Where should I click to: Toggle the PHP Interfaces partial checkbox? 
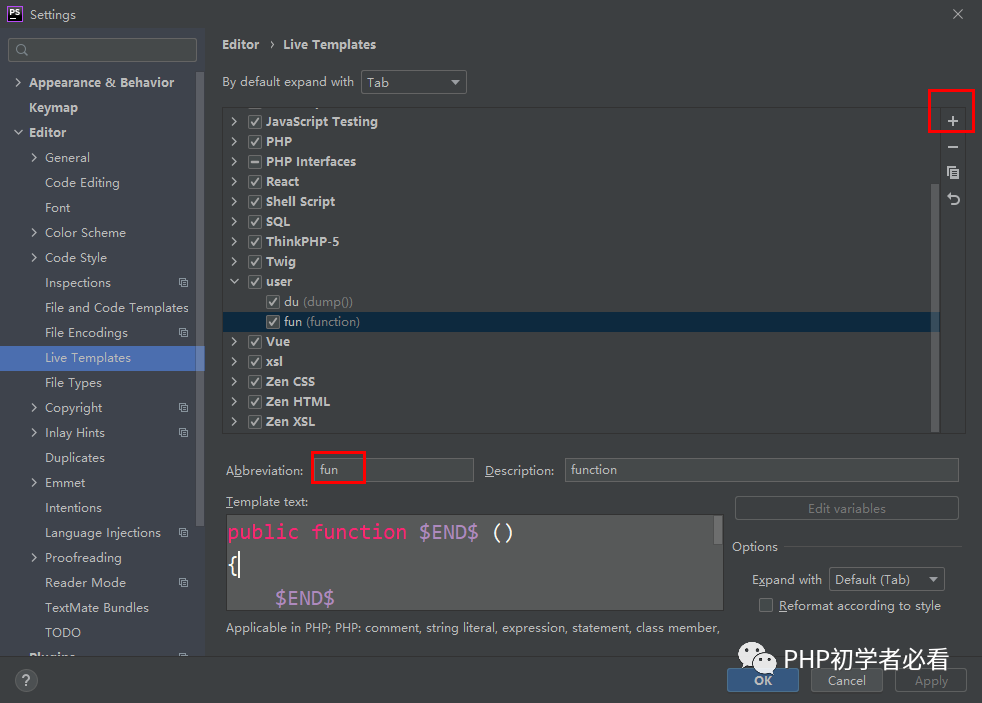tap(255, 162)
